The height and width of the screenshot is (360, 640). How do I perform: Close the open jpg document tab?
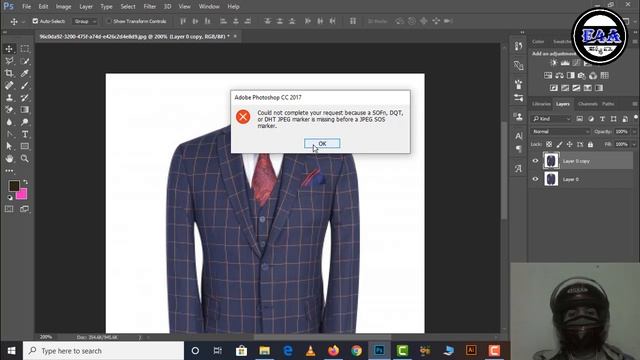pyautogui.click(x=235, y=36)
